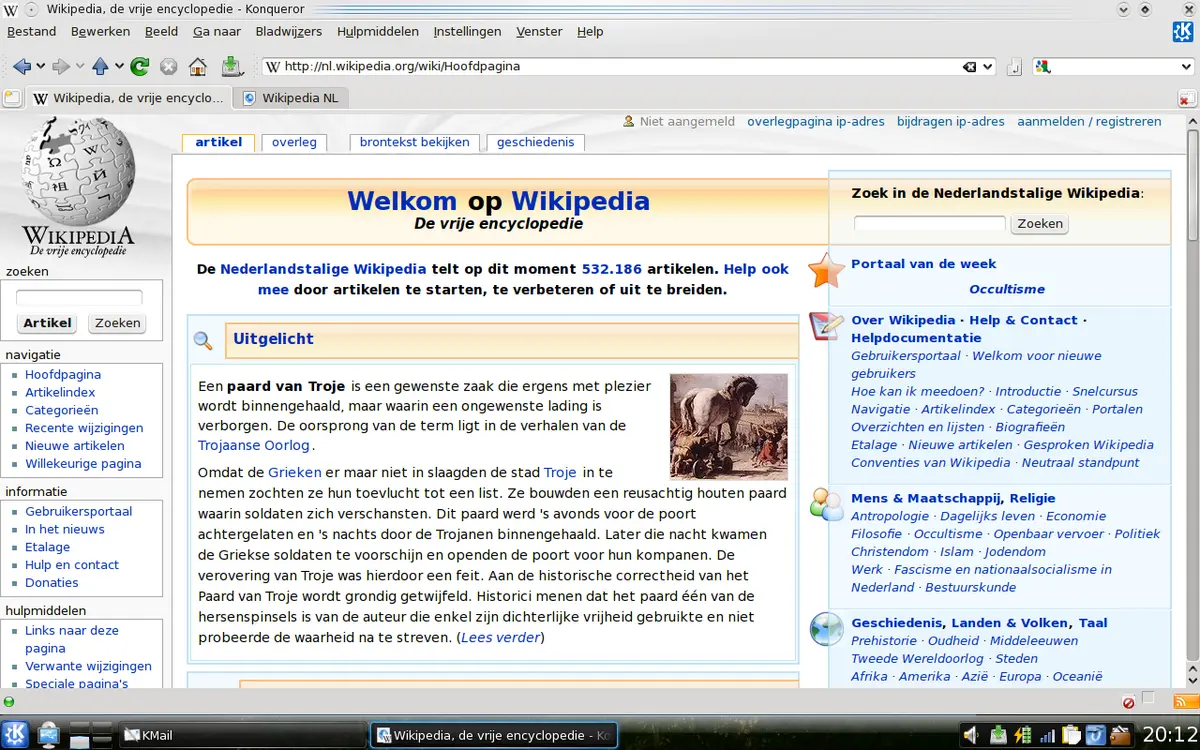Clear the location bar with the eraser icon
This screenshot has width=1200, height=750.
(x=969, y=67)
